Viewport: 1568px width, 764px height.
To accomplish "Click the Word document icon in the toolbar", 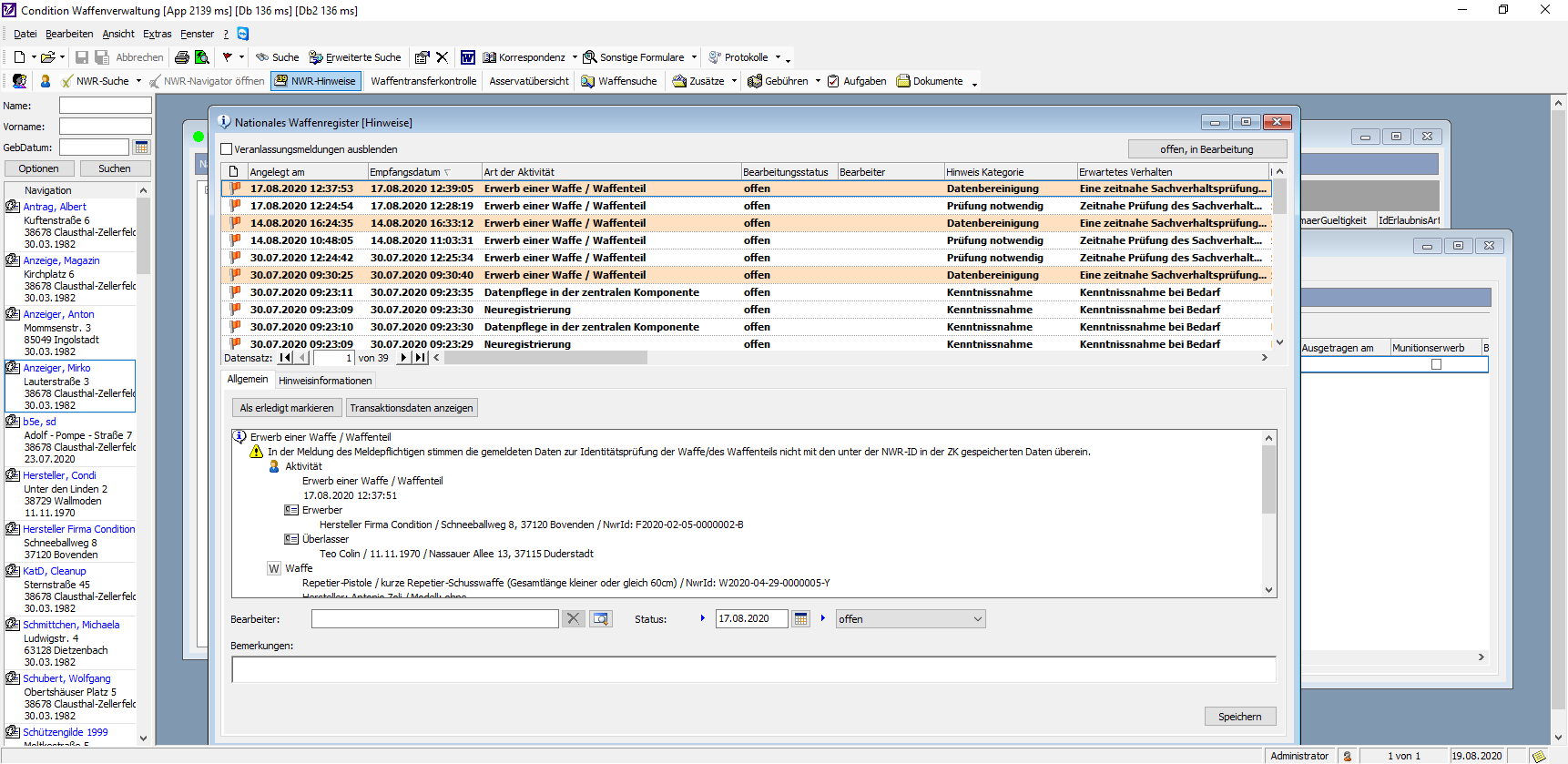I will (467, 57).
